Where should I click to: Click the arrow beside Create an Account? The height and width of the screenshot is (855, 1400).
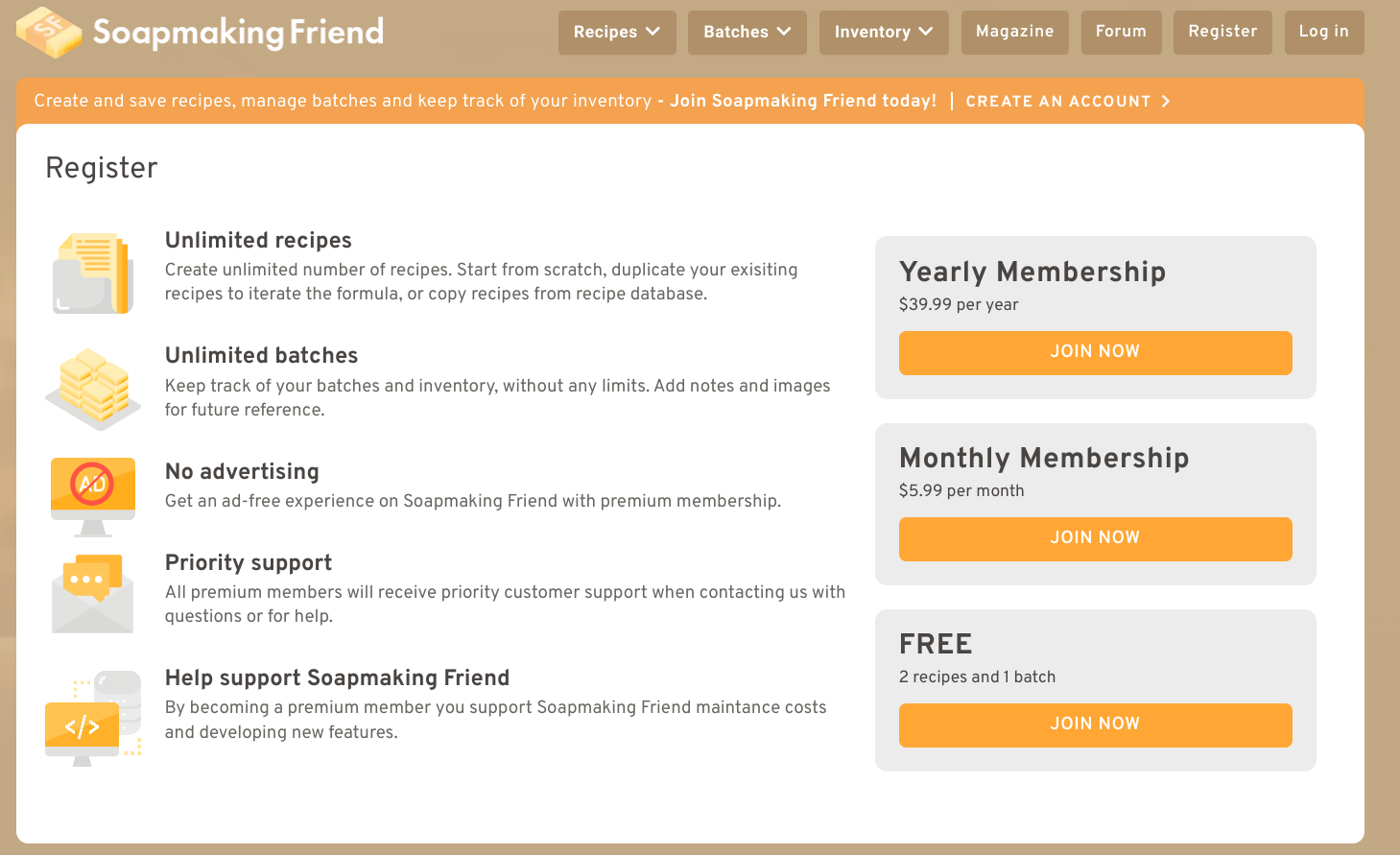click(1166, 102)
